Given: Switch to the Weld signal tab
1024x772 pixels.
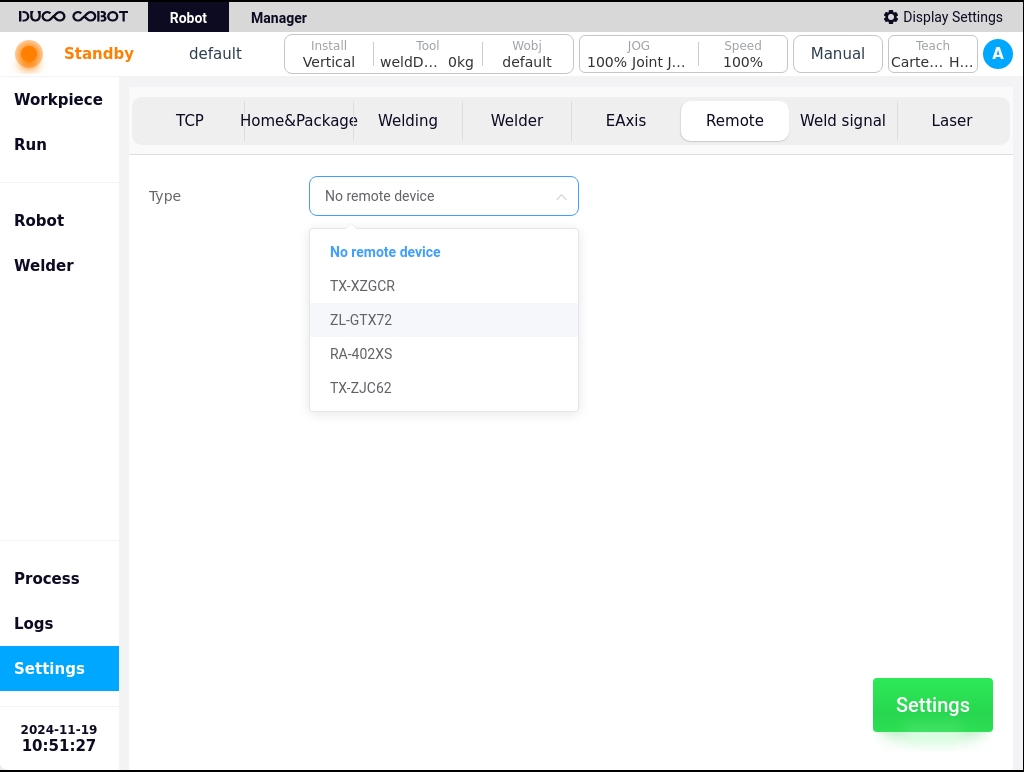Looking at the screenshot, I should [842, 121].
